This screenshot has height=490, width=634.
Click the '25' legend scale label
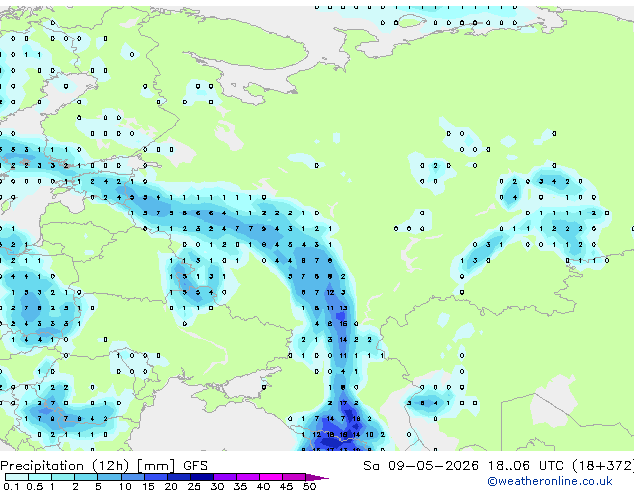coord(194,486)
